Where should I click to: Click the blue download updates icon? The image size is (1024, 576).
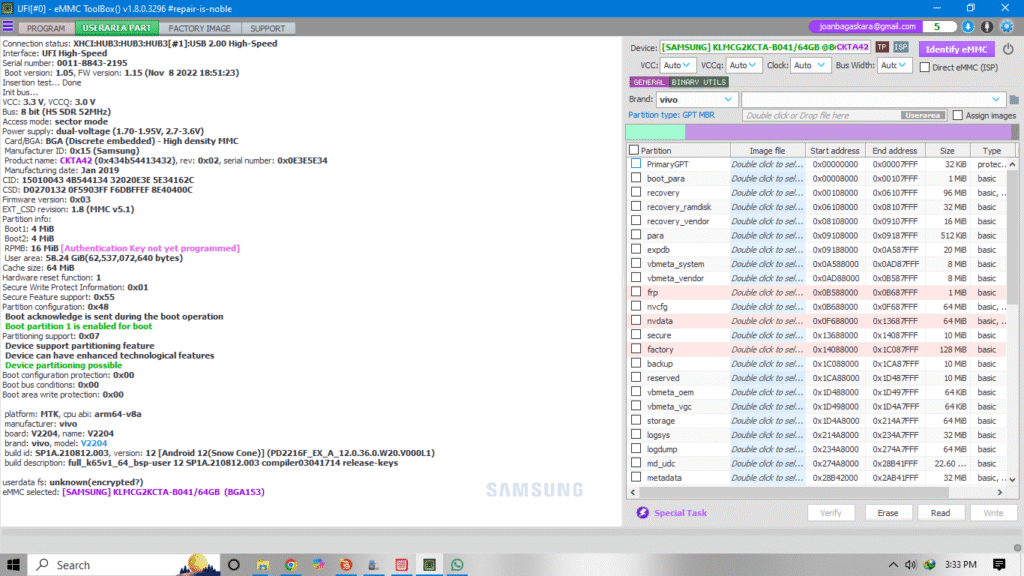coord(969,27)
